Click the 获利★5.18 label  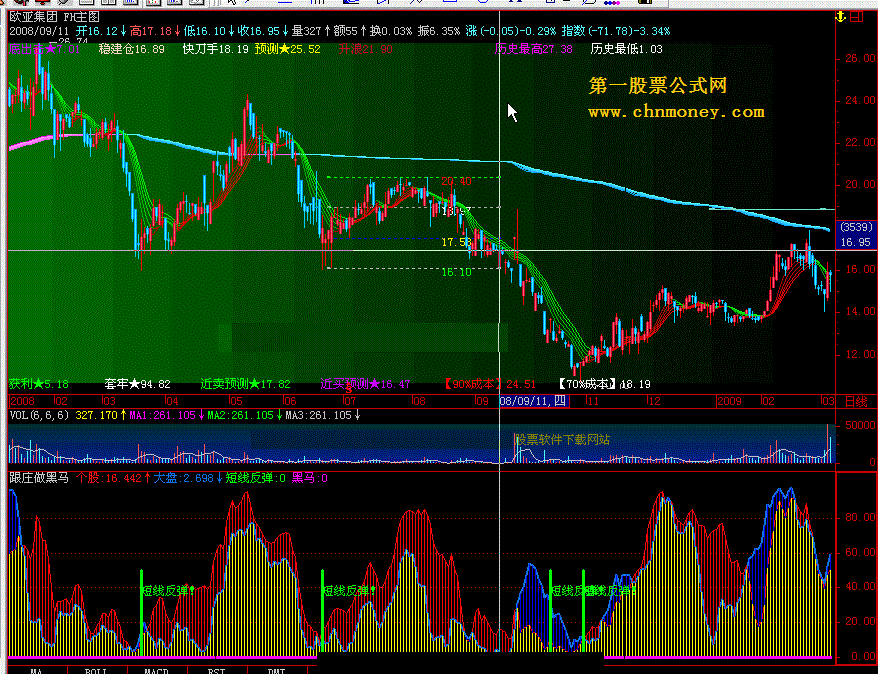[x=39, y=385]
